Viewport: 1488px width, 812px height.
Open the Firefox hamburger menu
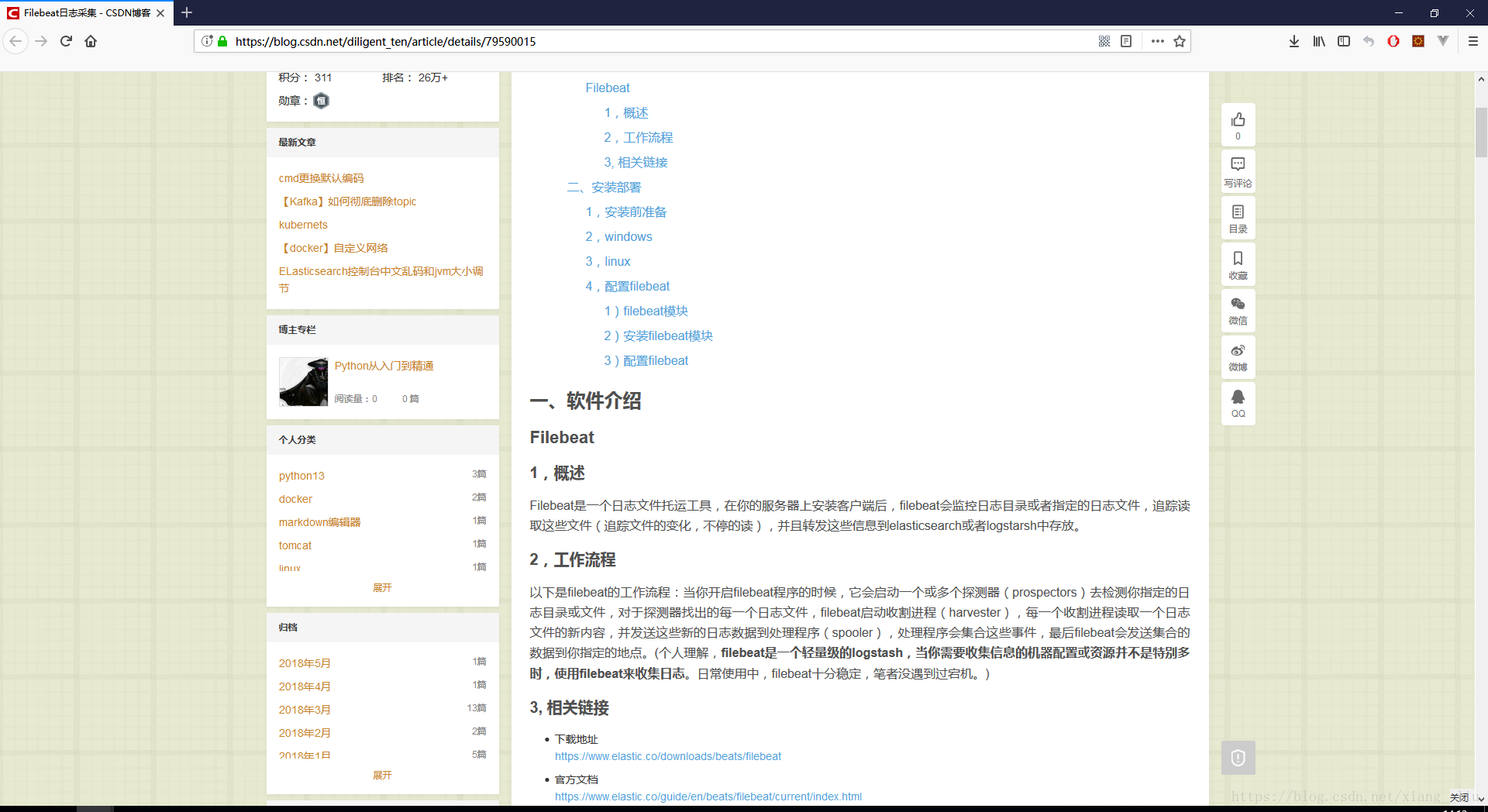[x=1473, y=41]
